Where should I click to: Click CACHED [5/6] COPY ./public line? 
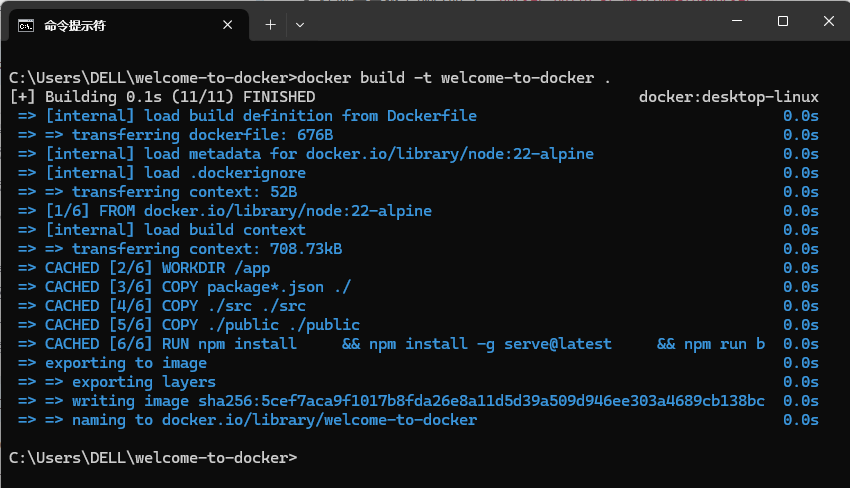[189, 325]
